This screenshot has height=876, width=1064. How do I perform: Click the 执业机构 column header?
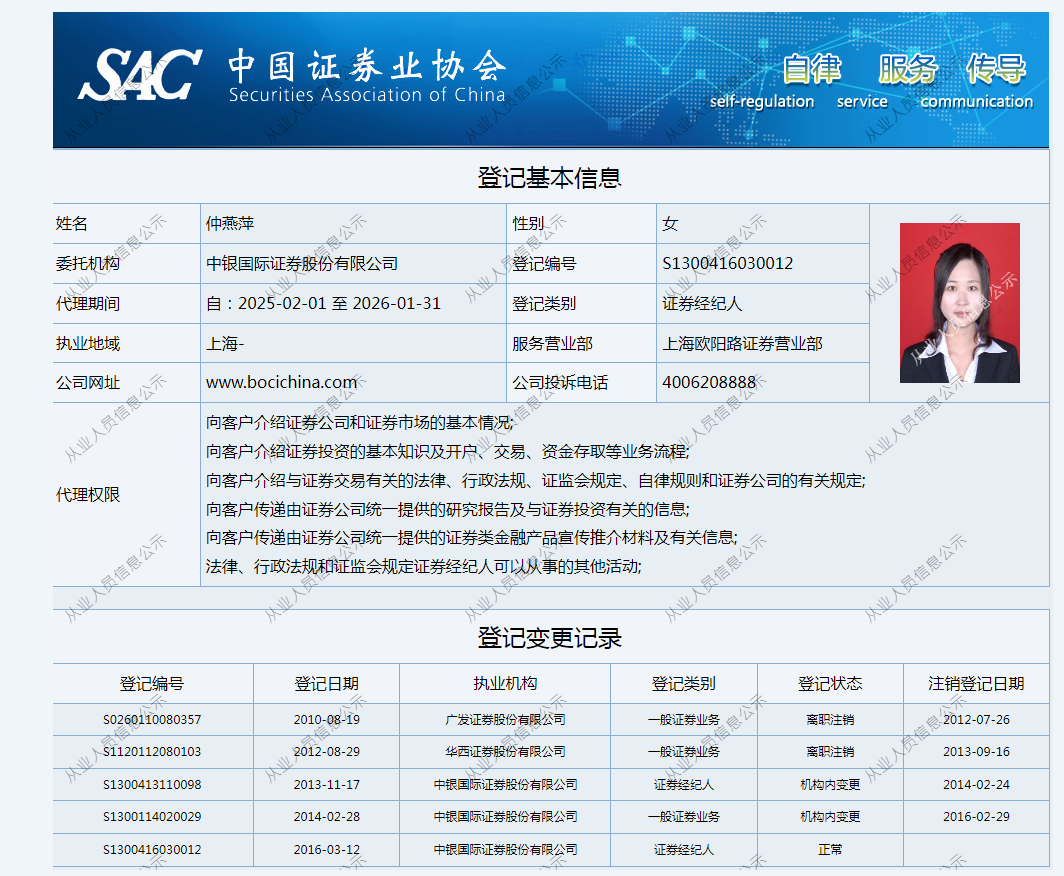tap(505, 683)
